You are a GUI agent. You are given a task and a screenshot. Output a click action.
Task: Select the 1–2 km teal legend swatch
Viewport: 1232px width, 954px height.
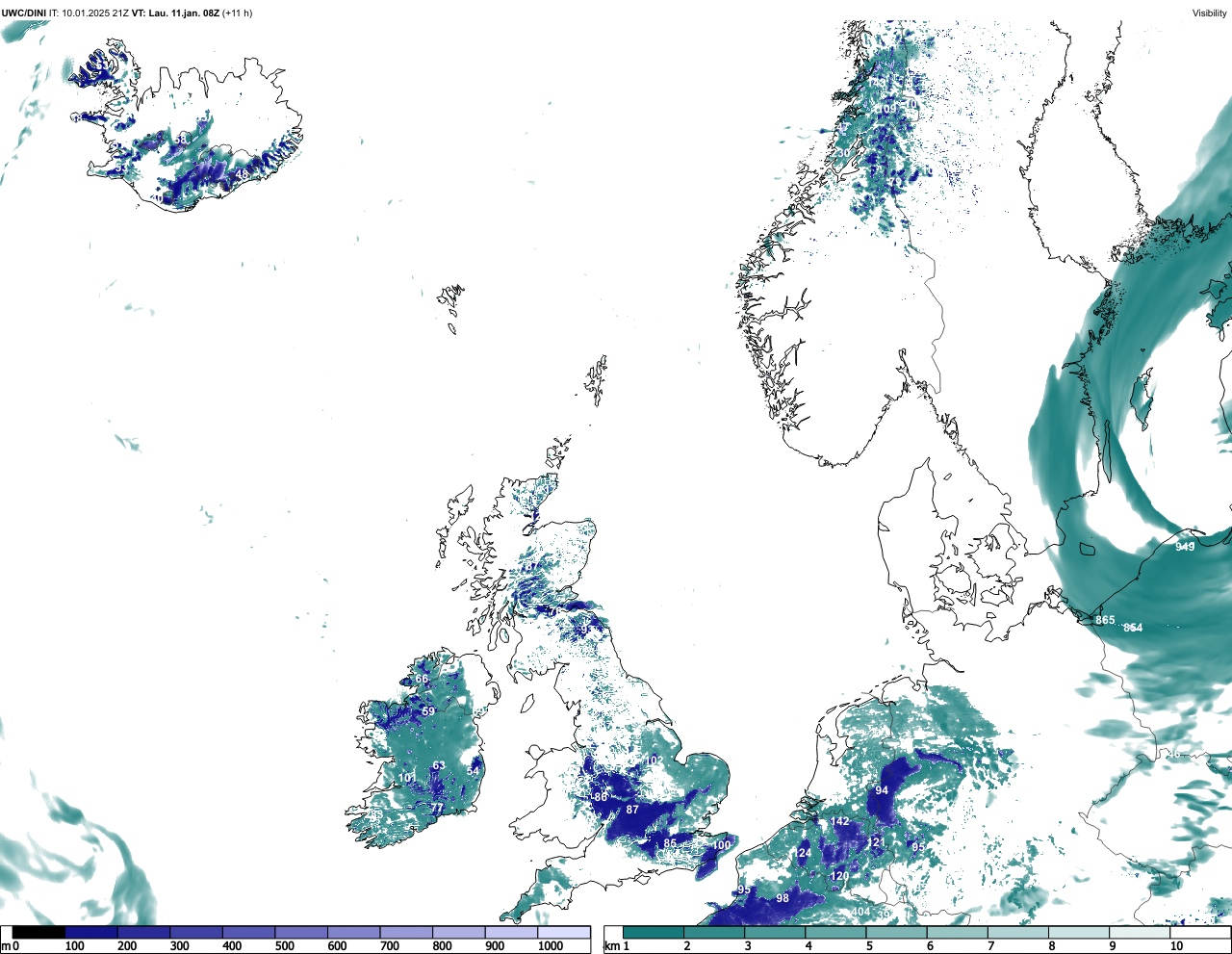[654, 932]
